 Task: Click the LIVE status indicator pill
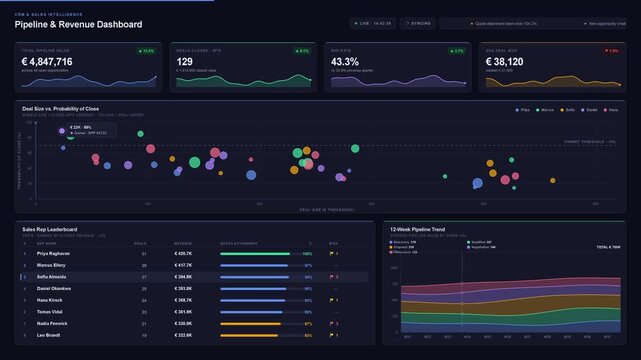coord(372,24)
